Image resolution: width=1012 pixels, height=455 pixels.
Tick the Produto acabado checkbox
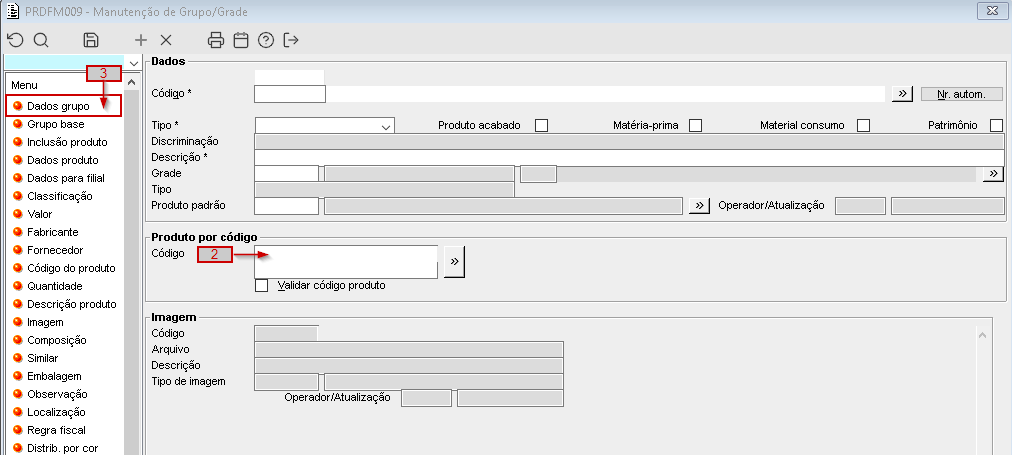pyautogui.click(x=541, y=125)
